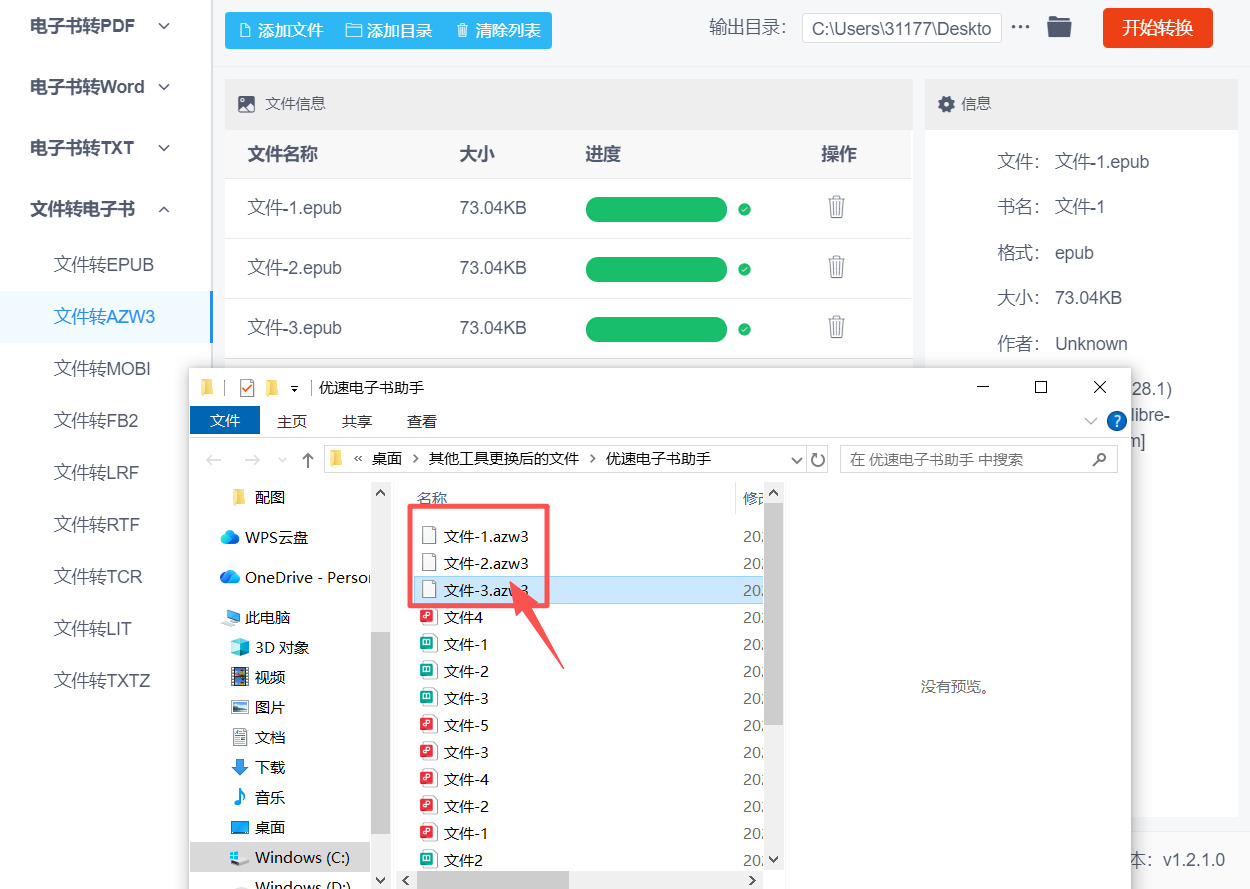The image size is (1250, 889).
Task: Open the 音乐 folder
Action: pos(258,797)
